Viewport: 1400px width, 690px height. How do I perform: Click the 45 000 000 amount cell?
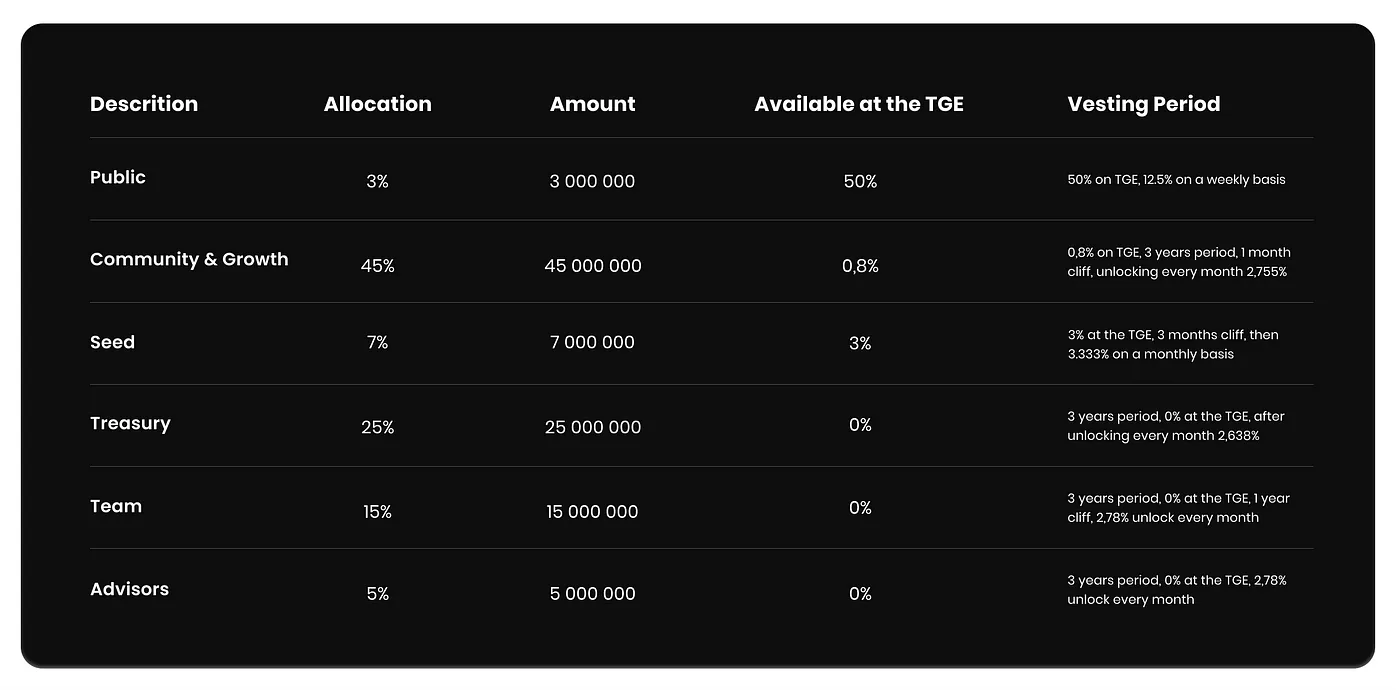tap(593, 266)
